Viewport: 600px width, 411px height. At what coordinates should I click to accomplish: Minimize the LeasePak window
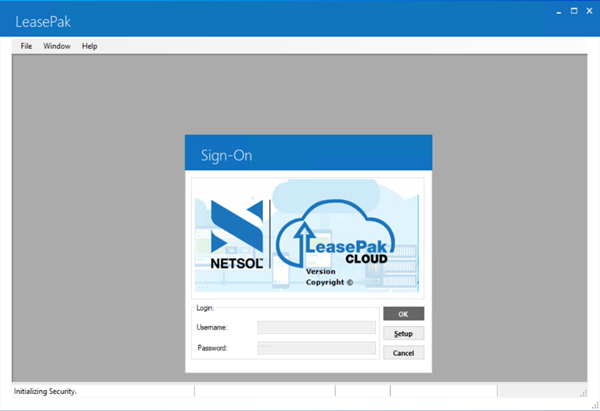point(559,11)
